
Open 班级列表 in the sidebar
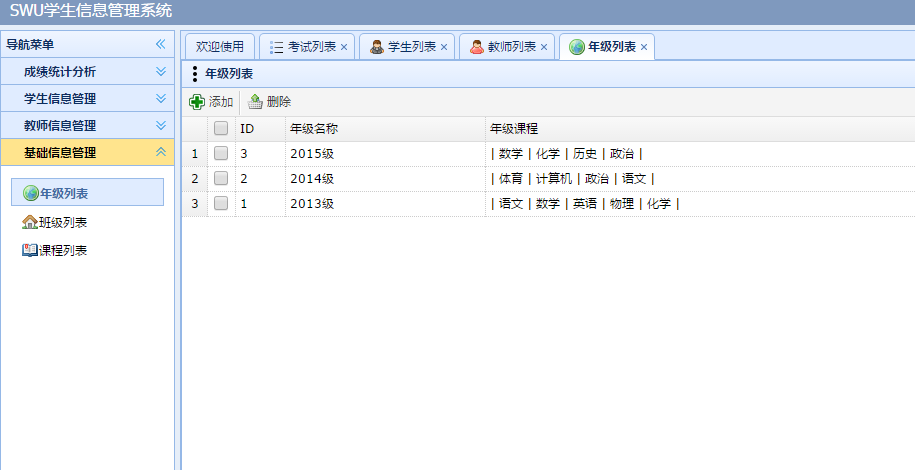(63, 222)
